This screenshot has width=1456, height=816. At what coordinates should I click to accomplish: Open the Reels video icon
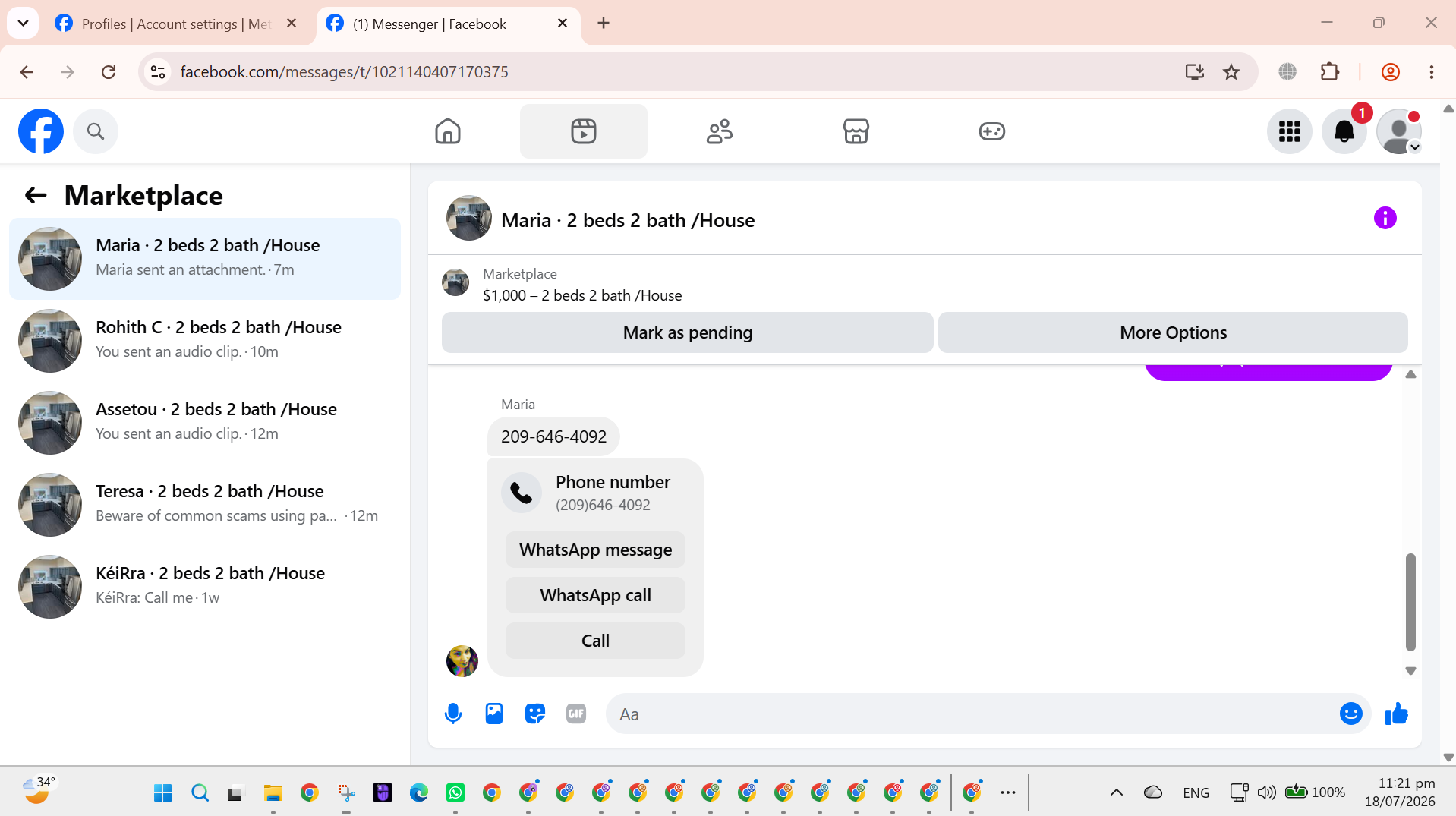(x=583, y=131)
